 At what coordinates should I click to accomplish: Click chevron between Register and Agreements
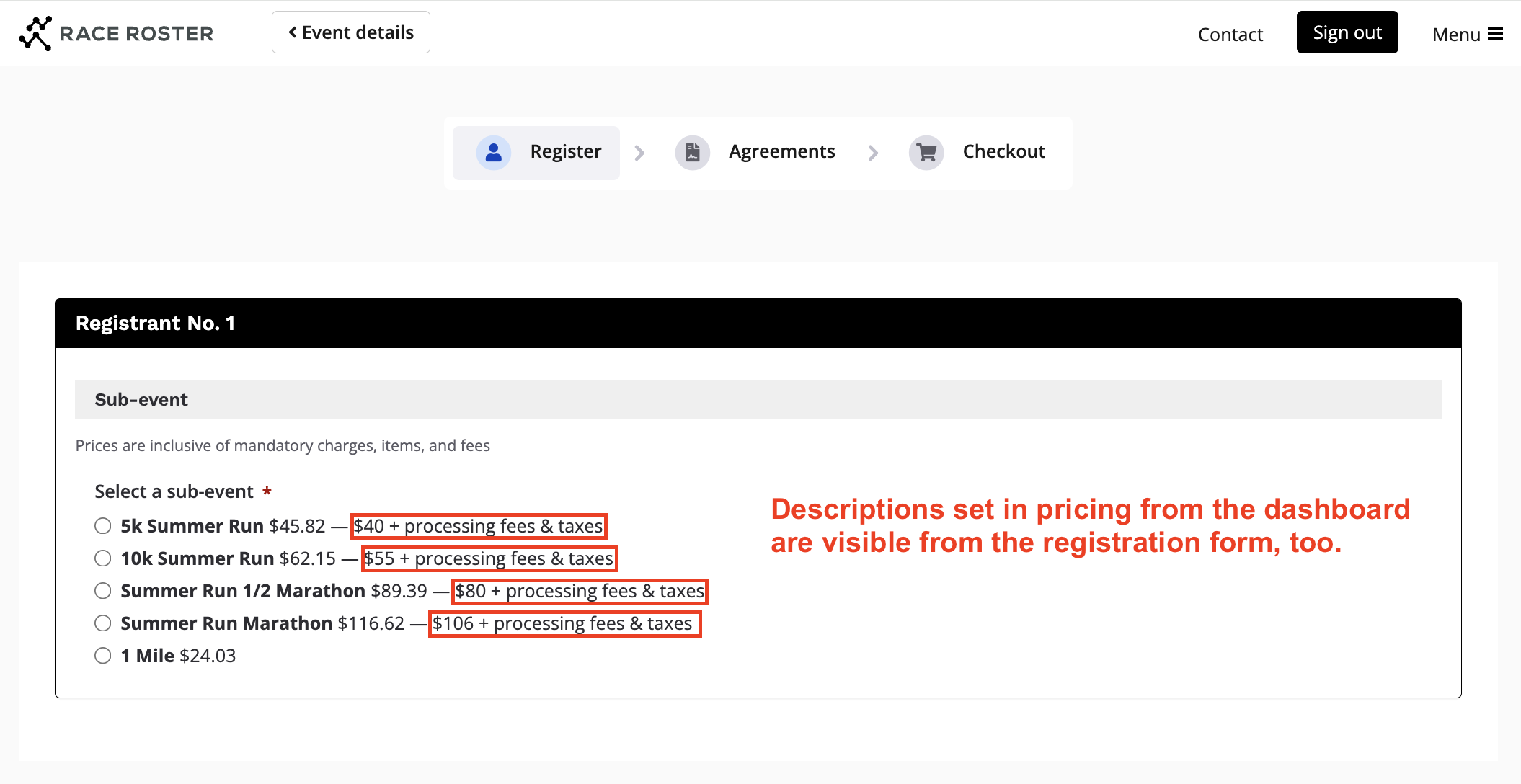coord(639,153)
